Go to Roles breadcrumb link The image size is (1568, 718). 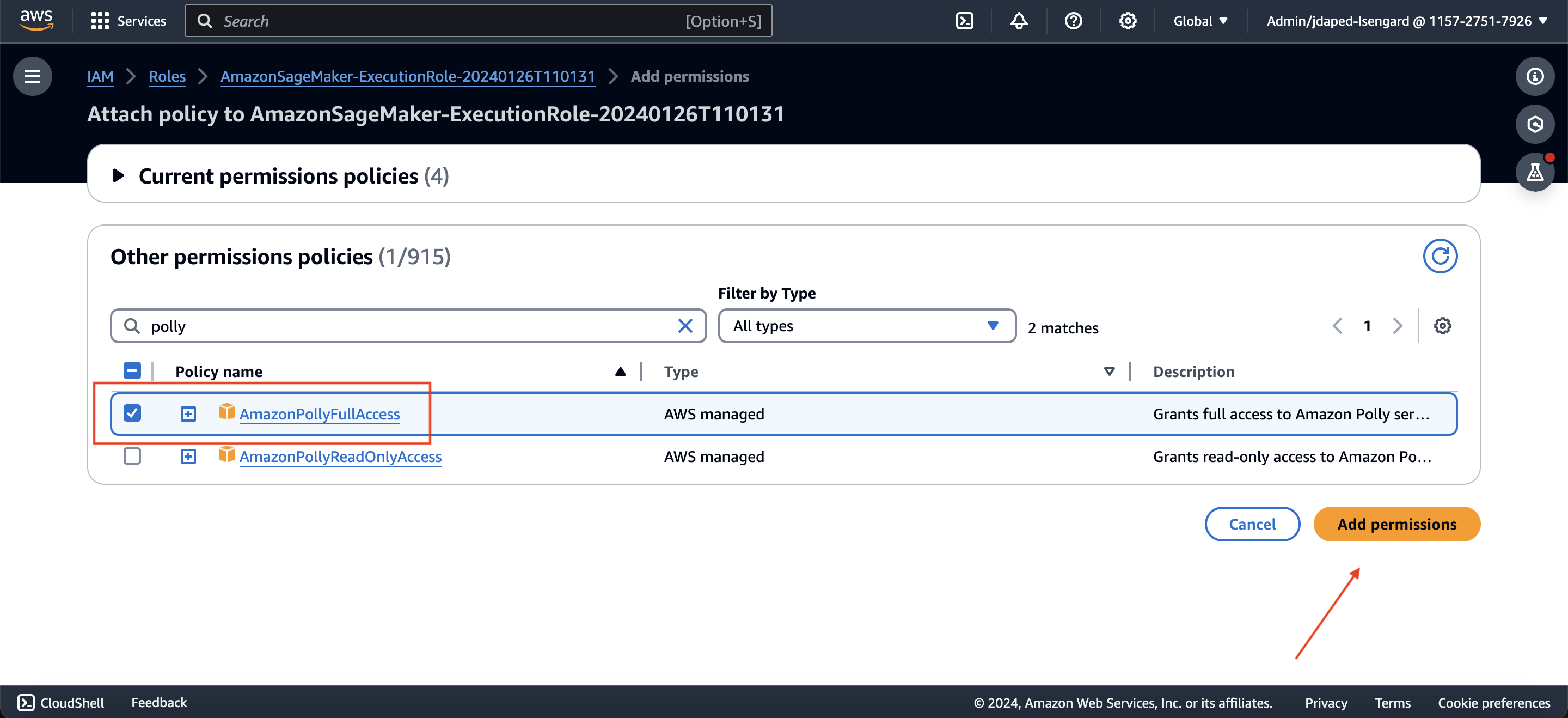[167, 76]
